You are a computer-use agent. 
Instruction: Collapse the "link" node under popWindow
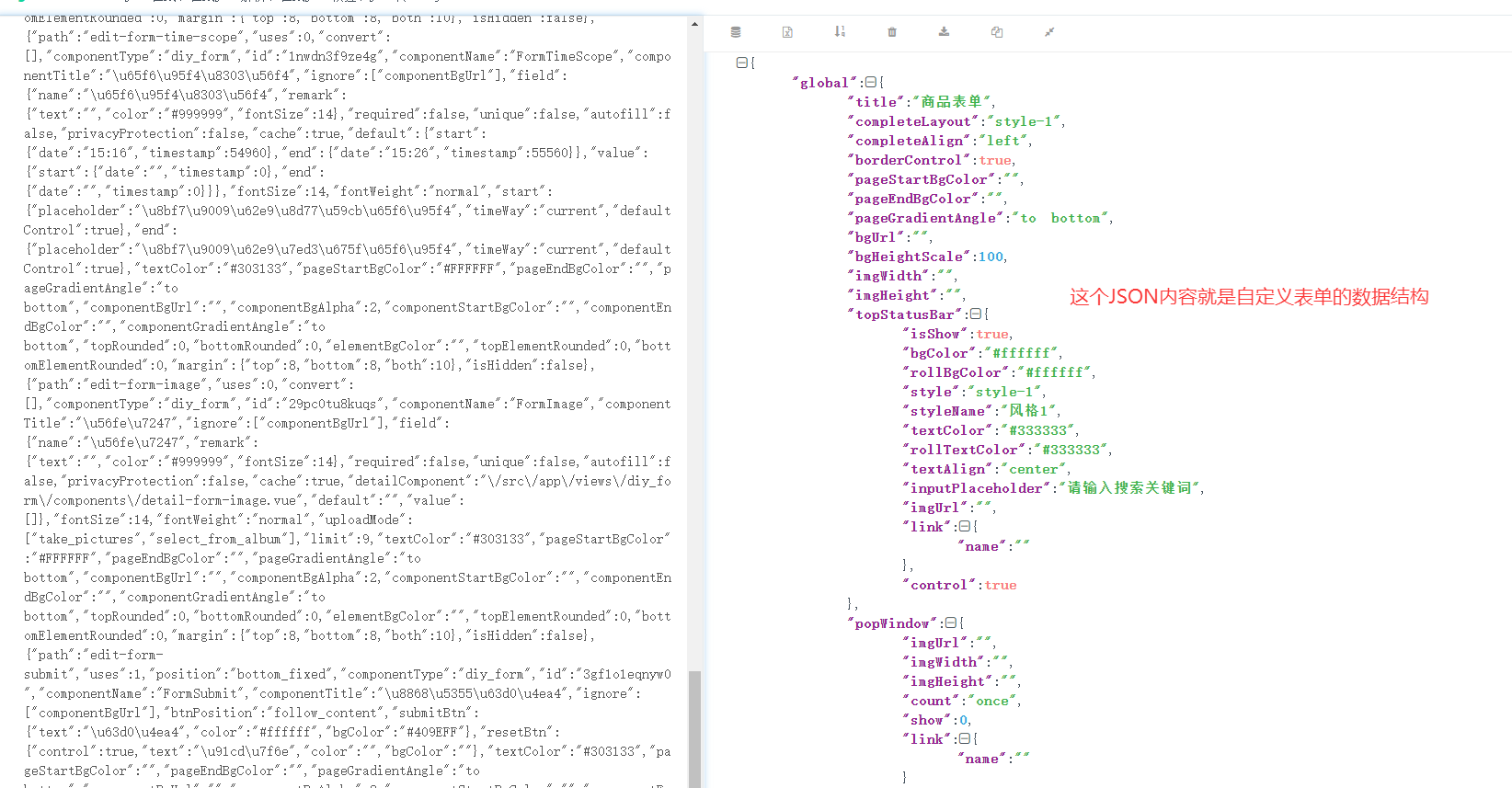pos(964,739)
